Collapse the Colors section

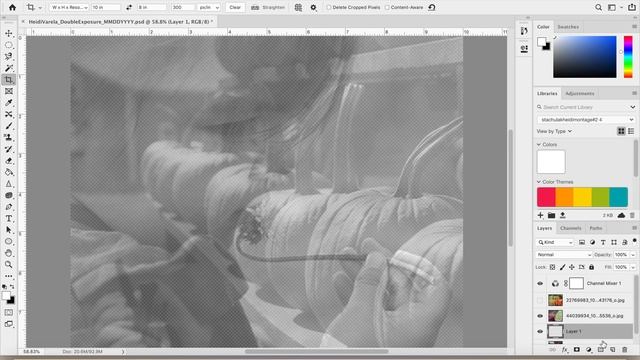click(538, 144)
